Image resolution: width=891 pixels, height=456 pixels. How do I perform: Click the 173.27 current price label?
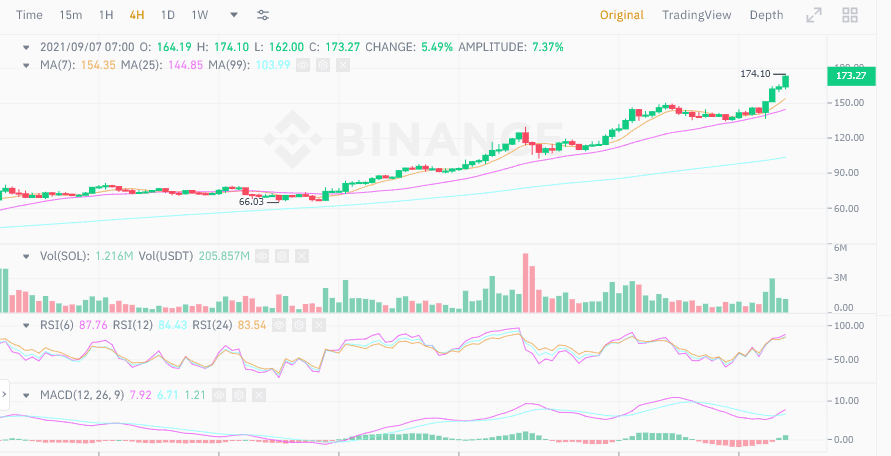click(851, 76)
